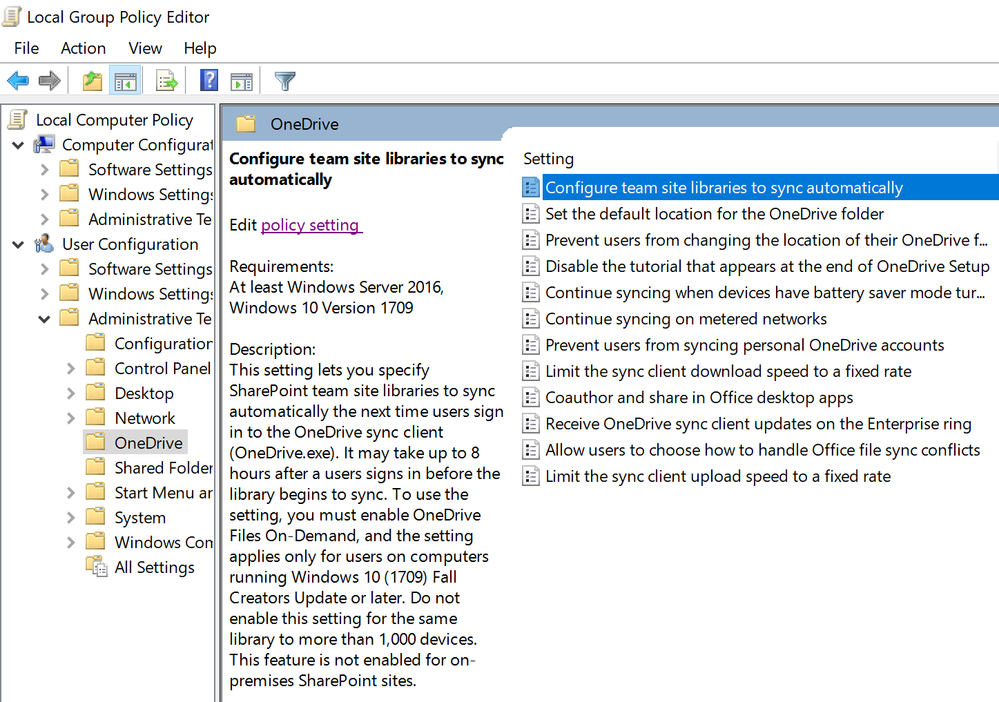Click the User Configuration user icon
This screenshot has width=999, height=702.
(x=44, y=243)
